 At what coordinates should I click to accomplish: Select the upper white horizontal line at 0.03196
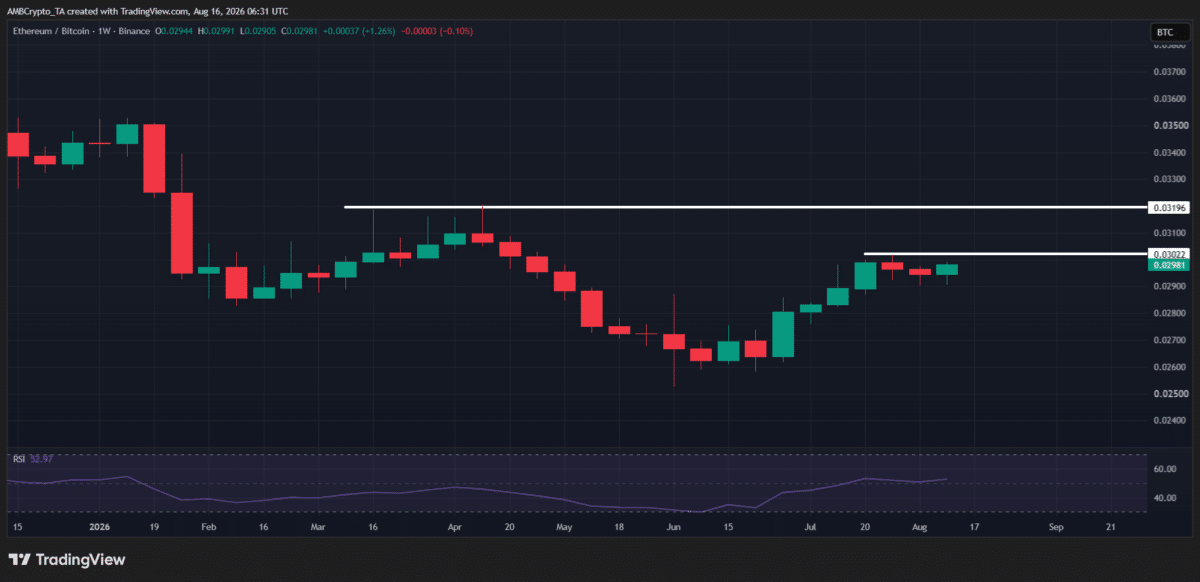pos(744,207)
